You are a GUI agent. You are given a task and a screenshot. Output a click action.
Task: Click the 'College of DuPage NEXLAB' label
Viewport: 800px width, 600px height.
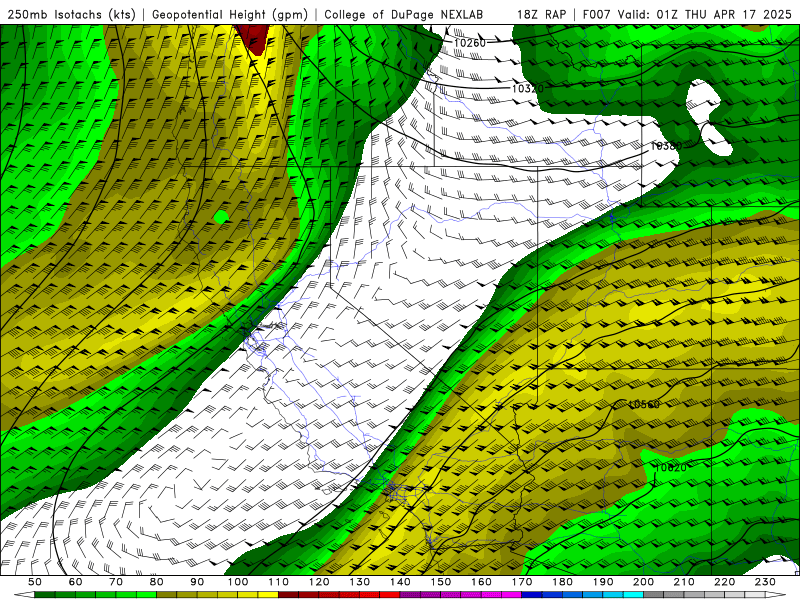(x=404, y=15)
